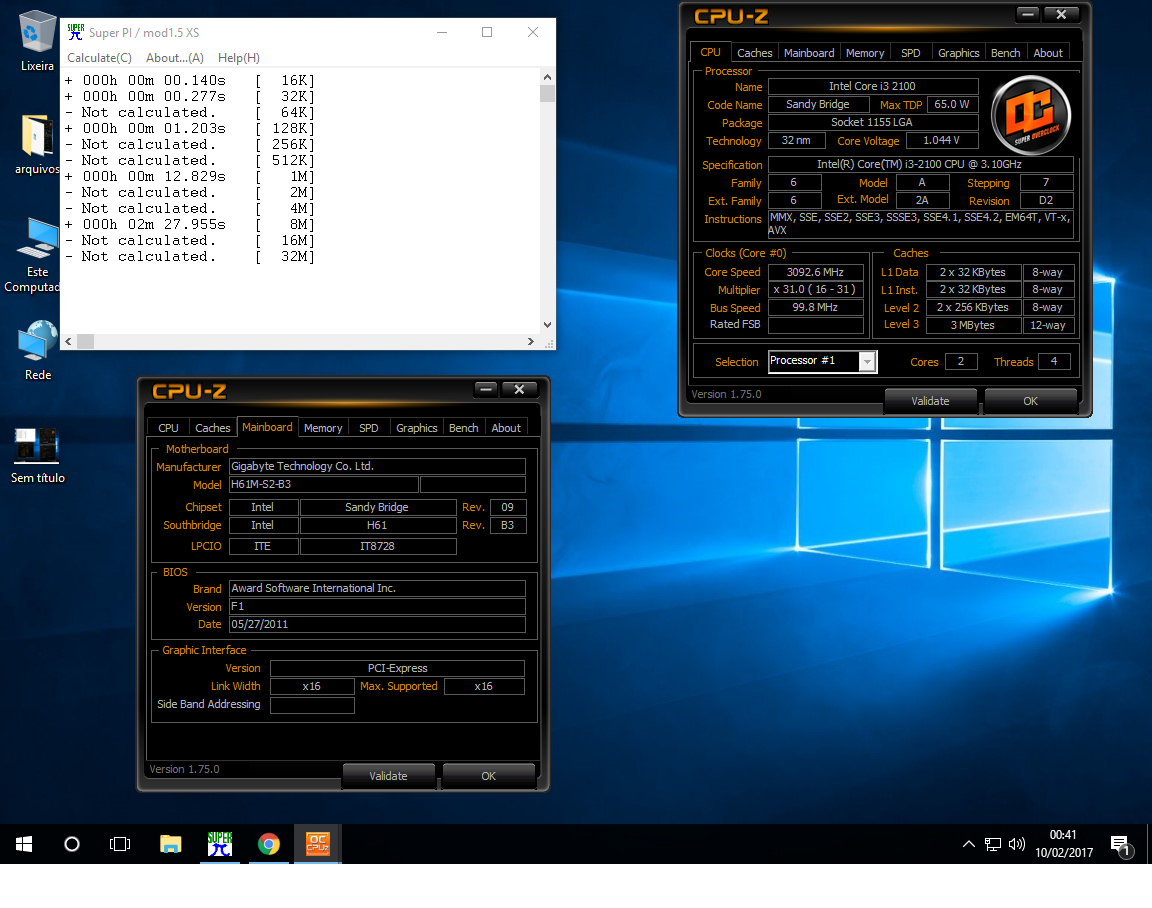Click Super PI horizontal scrollbar right arrow

[530, 341]
